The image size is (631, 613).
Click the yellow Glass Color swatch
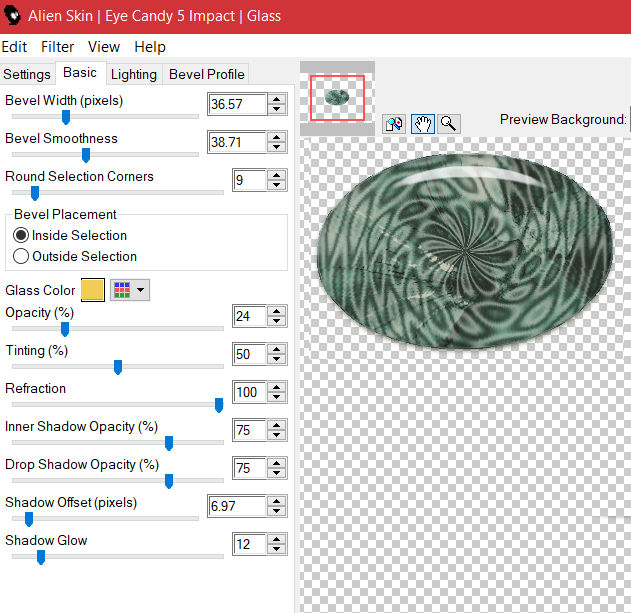(92, 290)
